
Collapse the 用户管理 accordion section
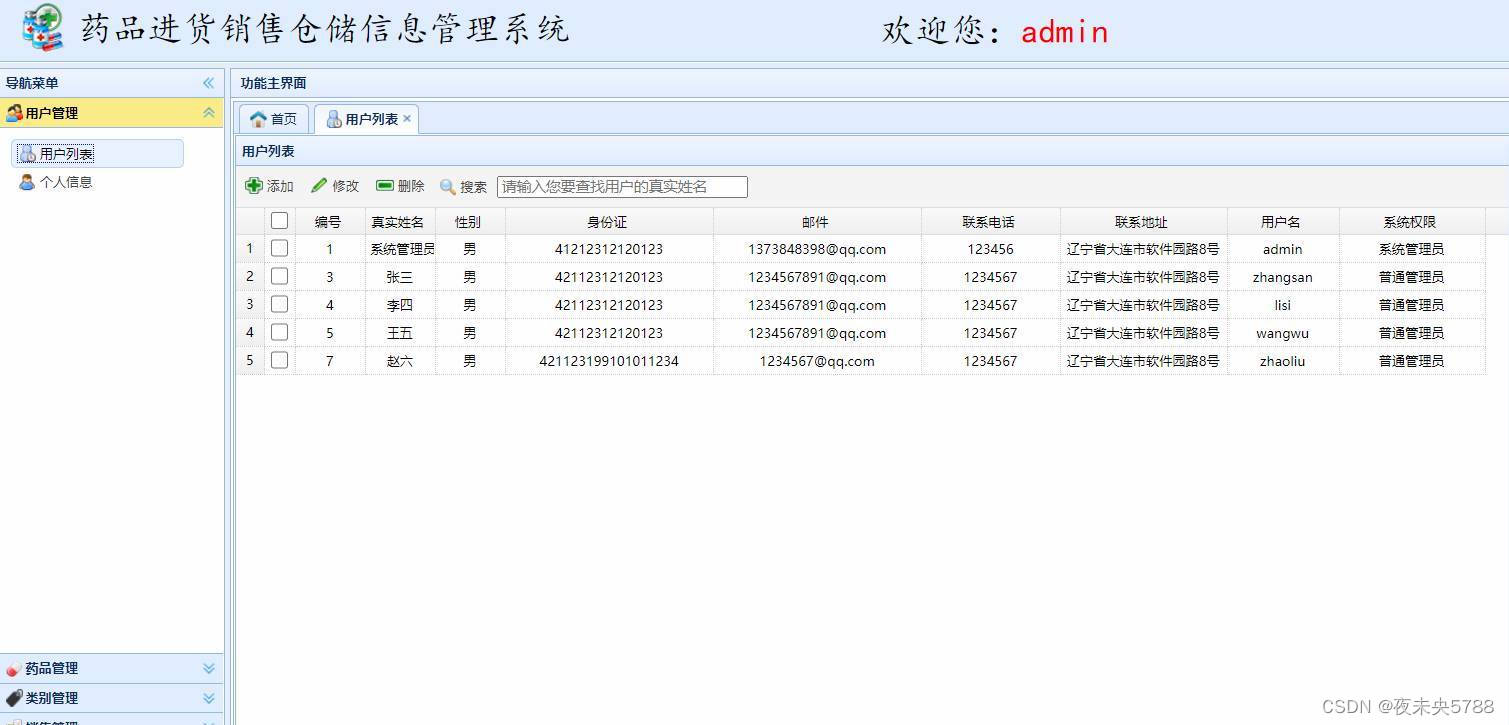point(208,113)
